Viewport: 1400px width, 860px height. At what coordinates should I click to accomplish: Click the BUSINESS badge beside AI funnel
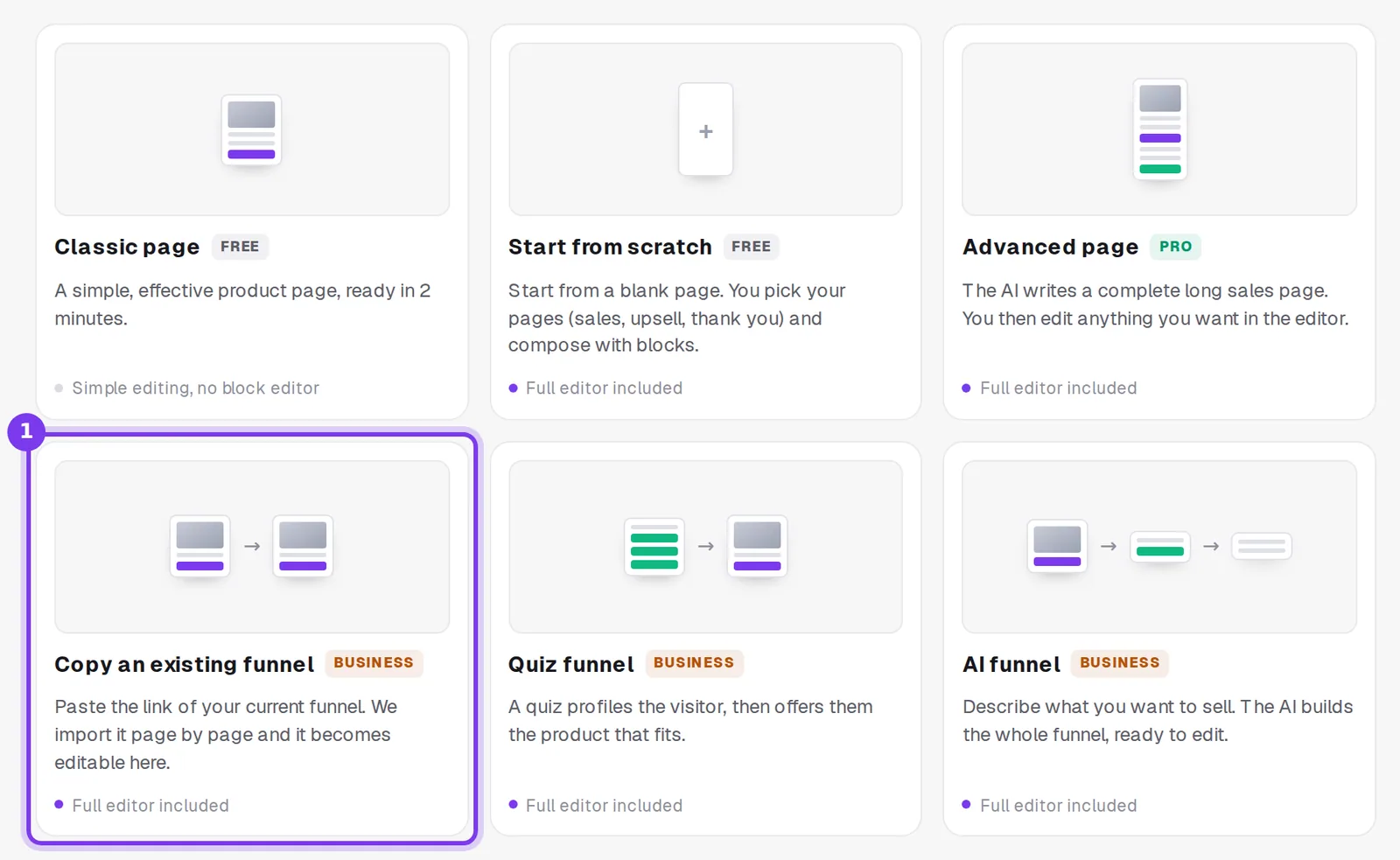pyautogui.click(x=1120, y=663)
